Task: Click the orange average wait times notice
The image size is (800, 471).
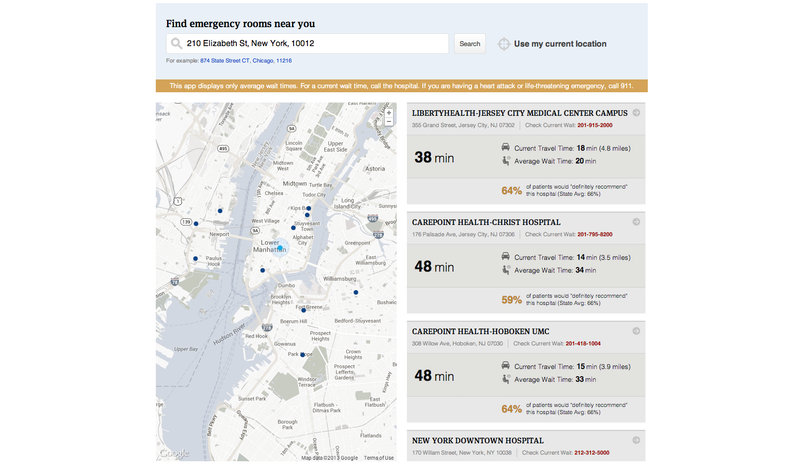Action: point(402,86)
